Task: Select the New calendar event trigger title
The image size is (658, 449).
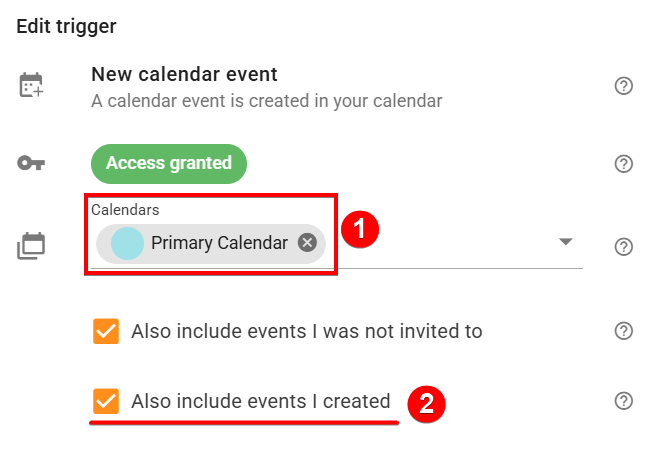Action: coord(184,74)
